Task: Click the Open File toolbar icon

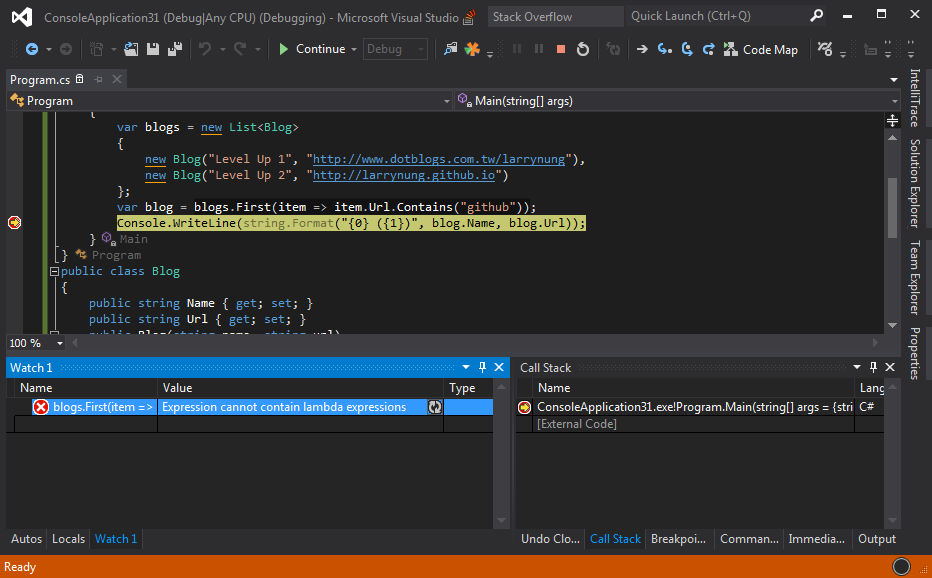Action: point(131,49)
